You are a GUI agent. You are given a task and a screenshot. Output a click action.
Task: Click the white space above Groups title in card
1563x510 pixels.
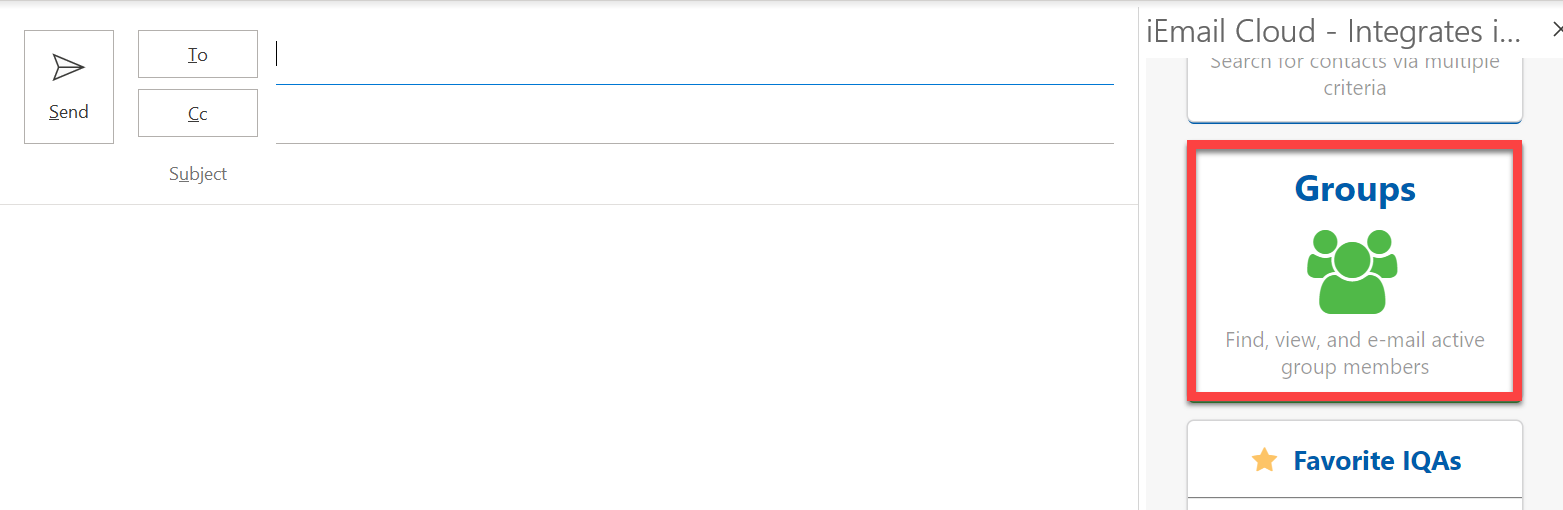1355,156
